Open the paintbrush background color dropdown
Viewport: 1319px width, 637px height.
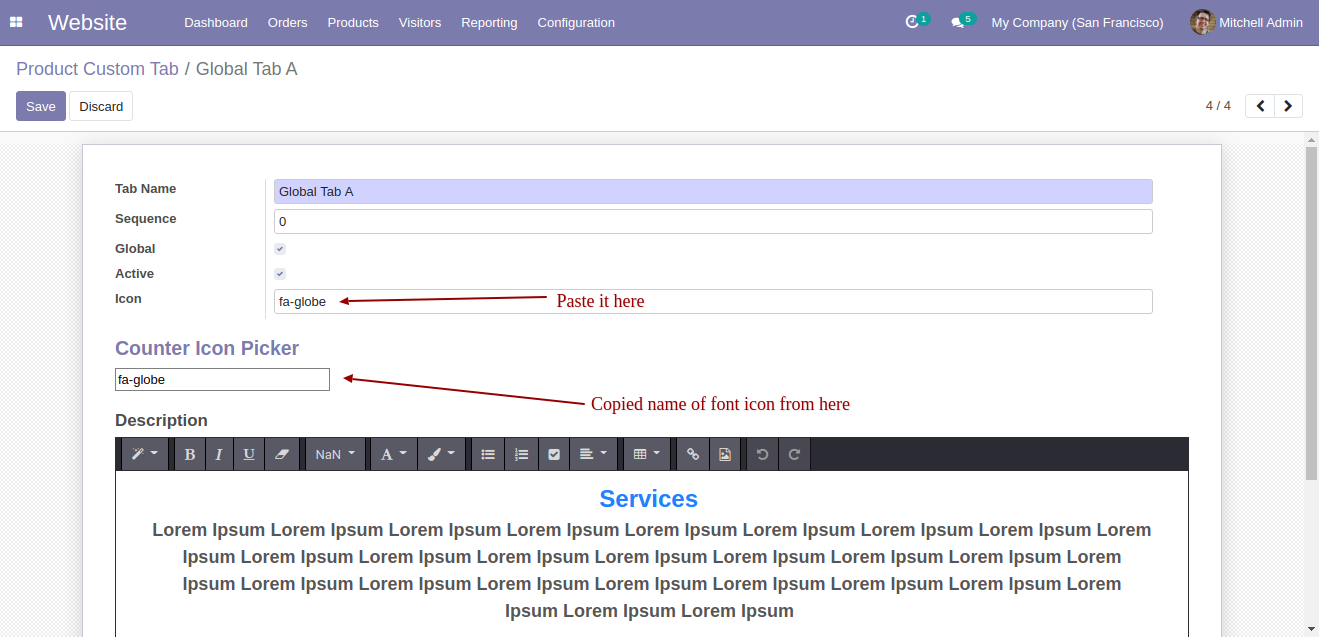tap(440, 454)
